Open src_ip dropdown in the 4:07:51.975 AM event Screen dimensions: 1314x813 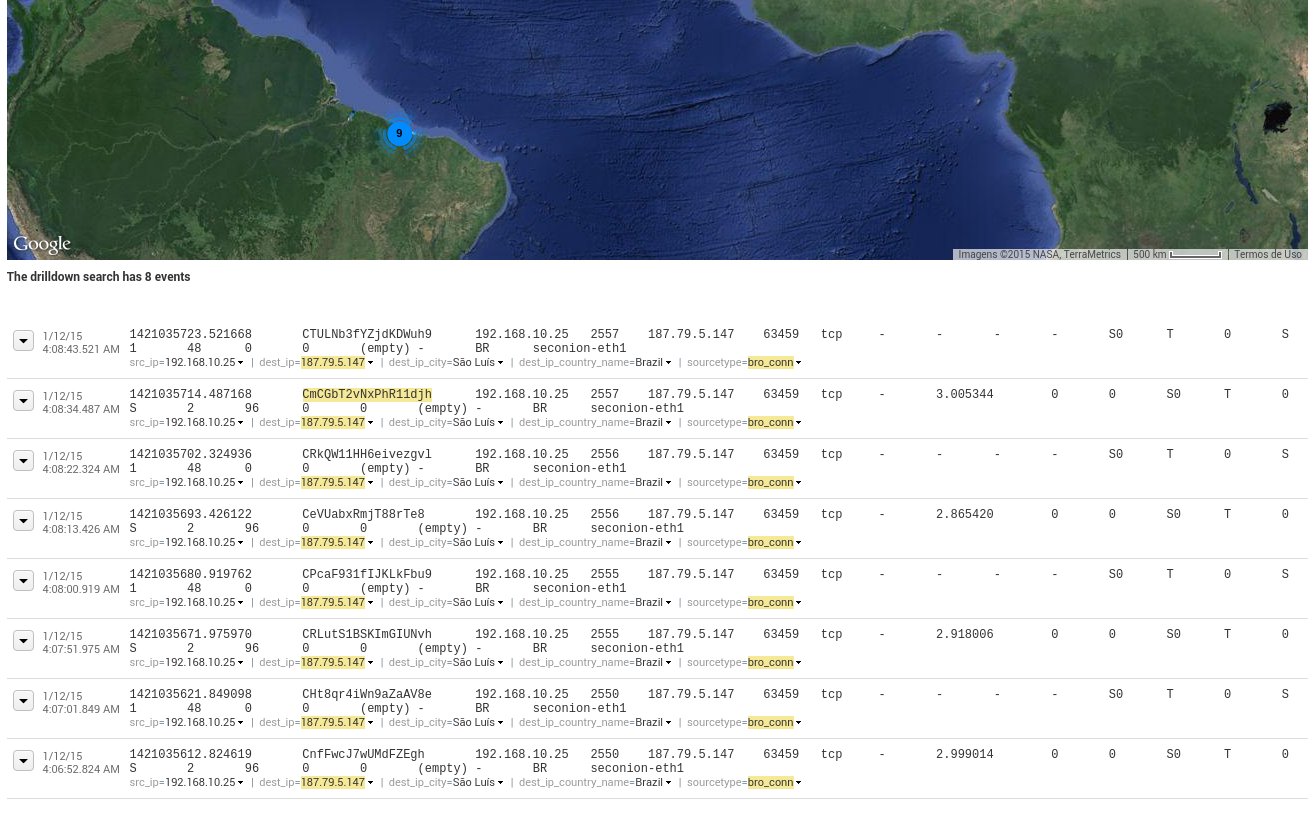[x=241, y=663]
